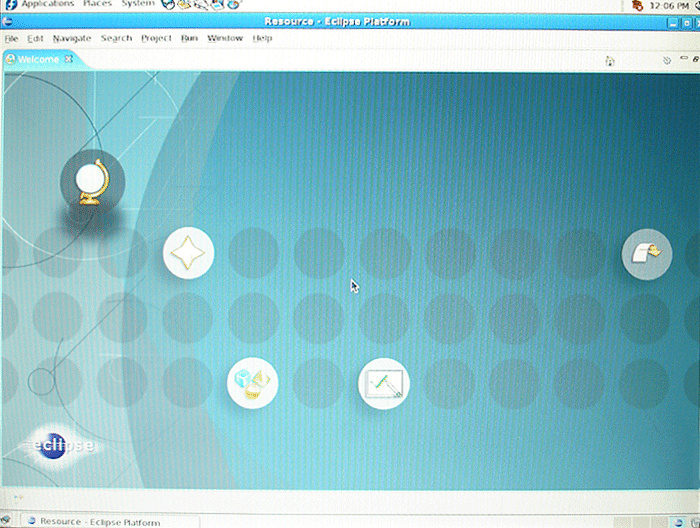Open the System panel menu

coord(138,4)
